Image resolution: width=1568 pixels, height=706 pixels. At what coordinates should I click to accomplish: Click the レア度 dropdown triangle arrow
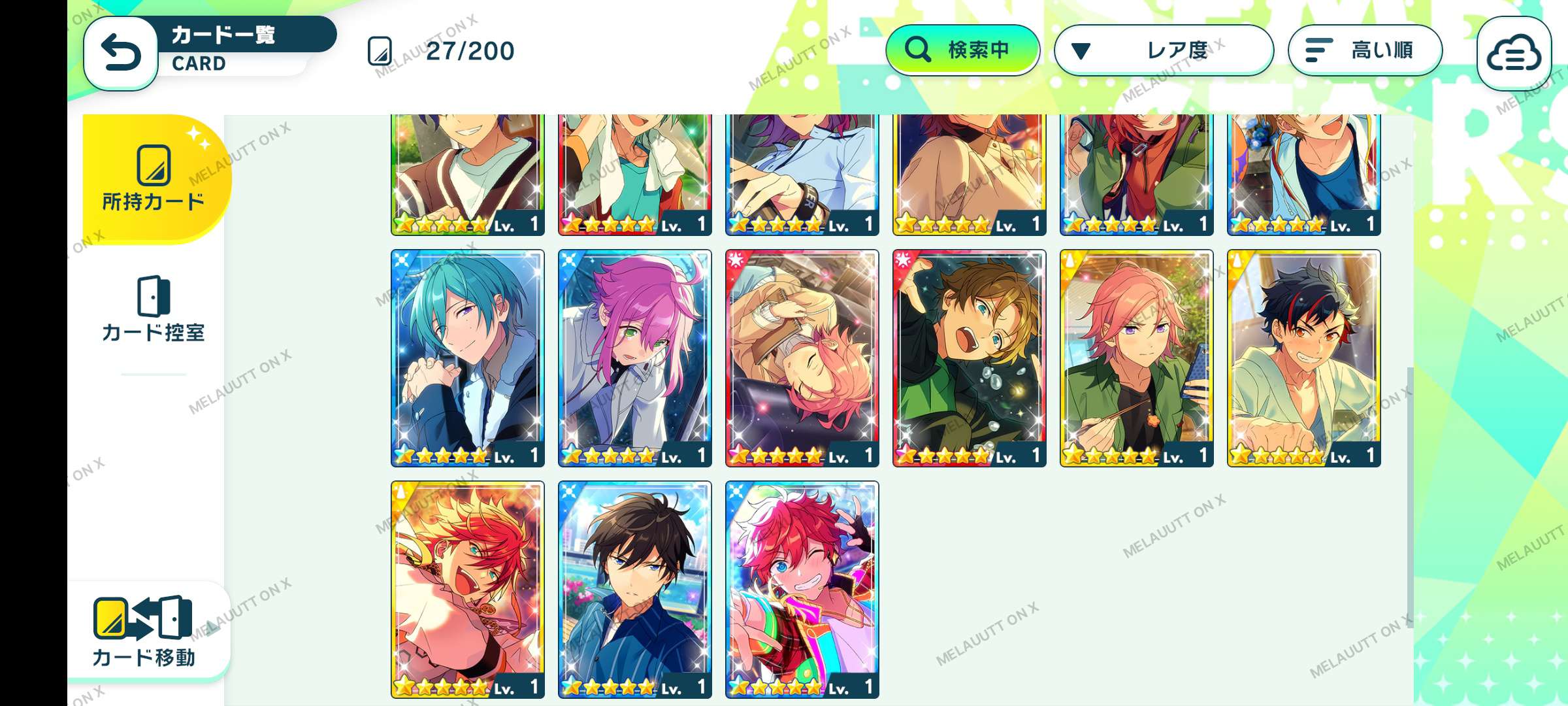tap(1081, 51)
